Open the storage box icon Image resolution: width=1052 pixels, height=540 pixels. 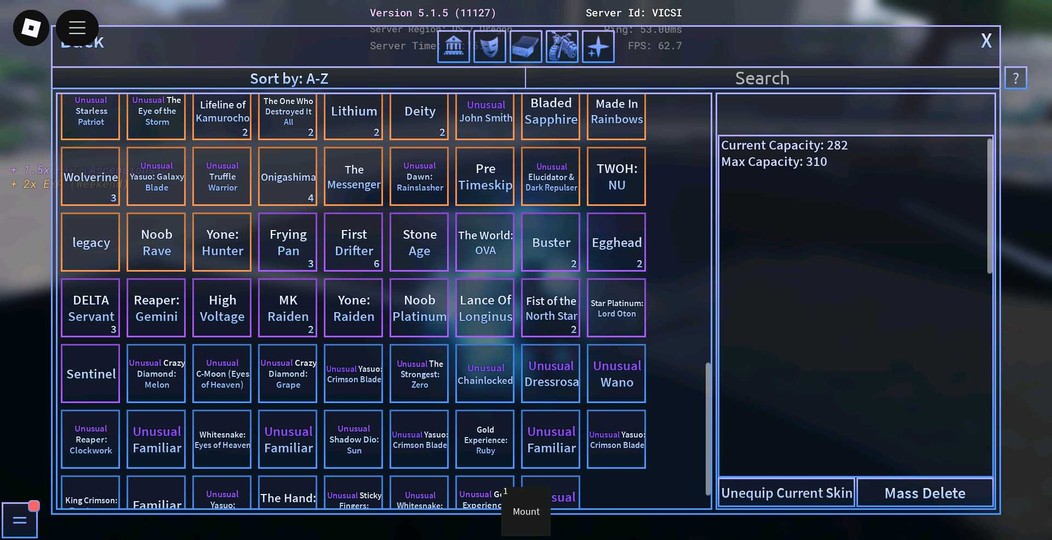[x=526, y=47]
